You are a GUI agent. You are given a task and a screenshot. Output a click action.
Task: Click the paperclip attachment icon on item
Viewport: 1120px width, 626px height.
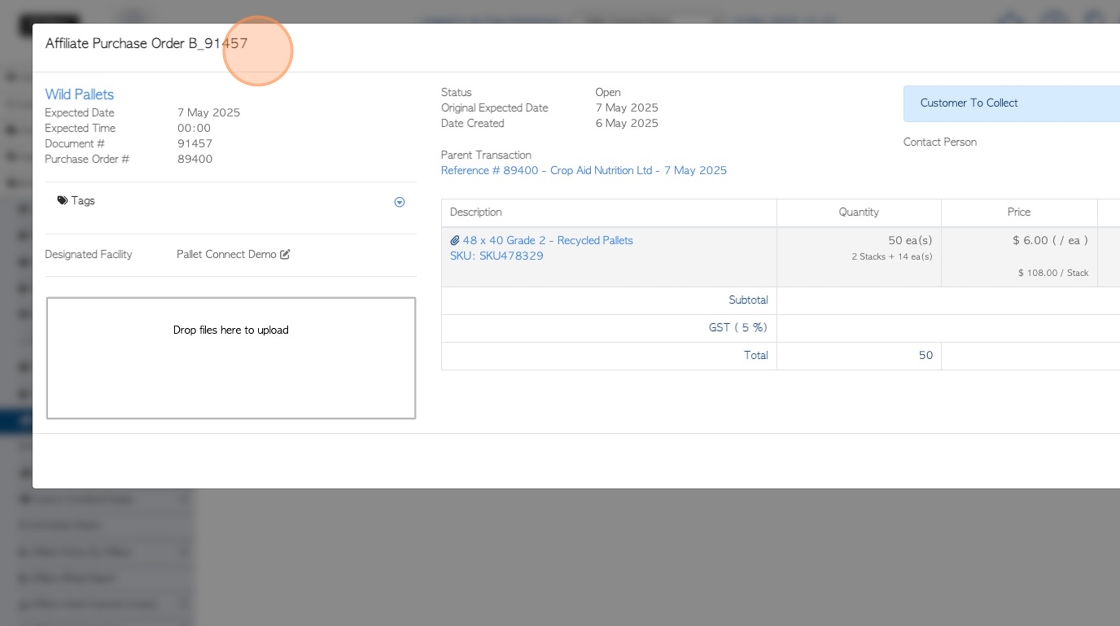click(x=454, y=240)
